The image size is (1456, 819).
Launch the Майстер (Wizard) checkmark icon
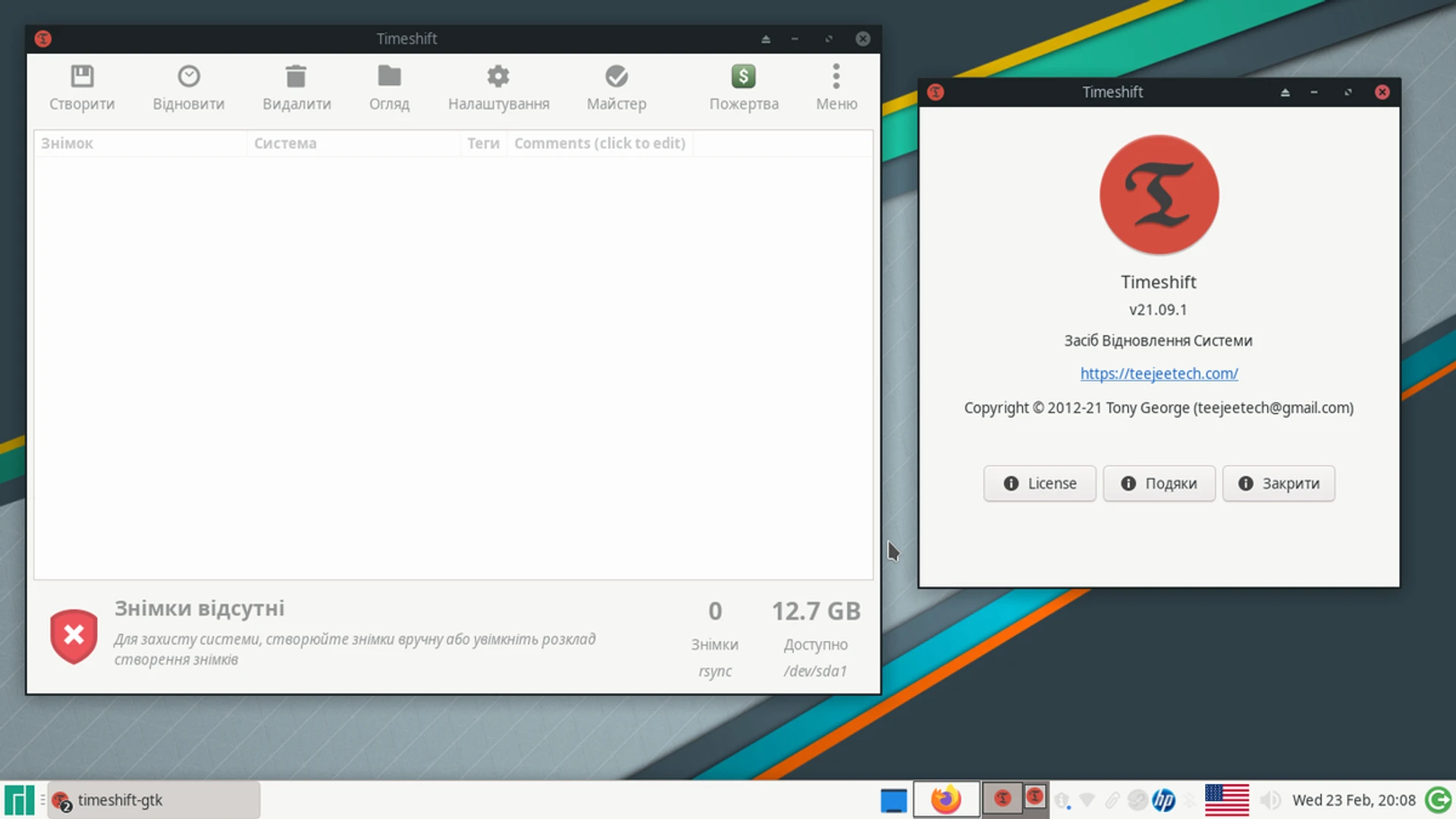617,77
